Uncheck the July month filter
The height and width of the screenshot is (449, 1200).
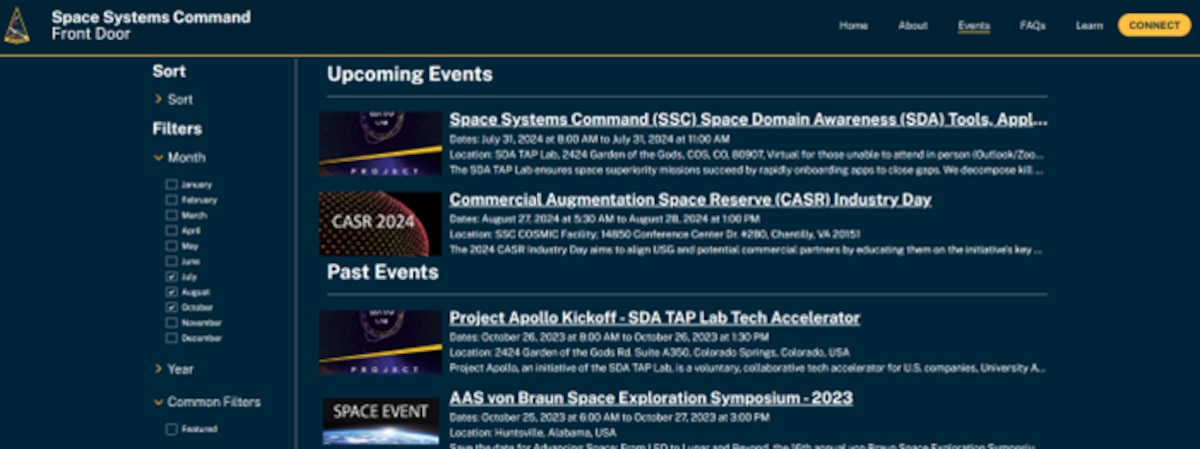[172, 276]
